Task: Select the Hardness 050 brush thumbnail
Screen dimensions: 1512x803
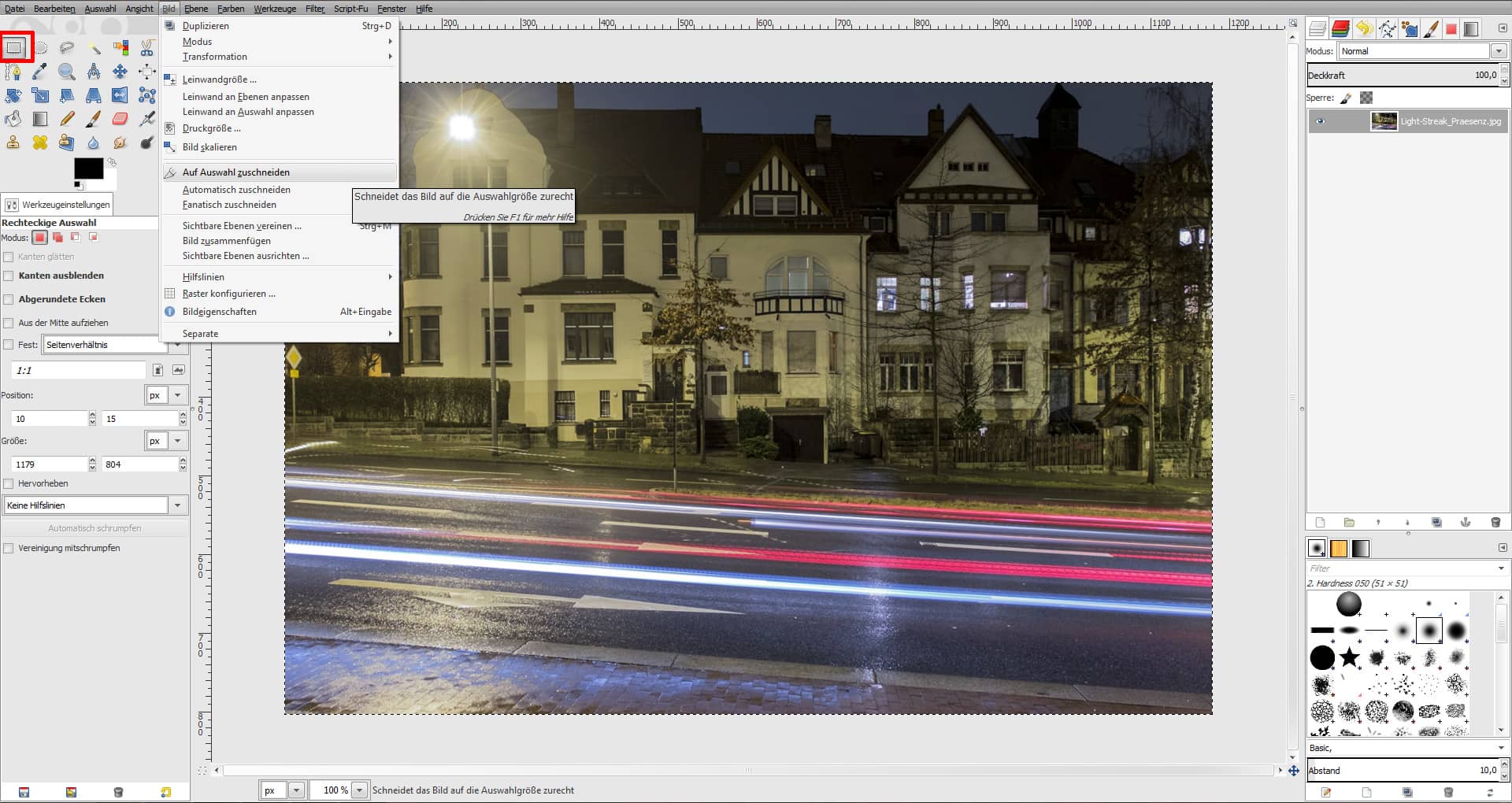Action: tap(1430, 630)
